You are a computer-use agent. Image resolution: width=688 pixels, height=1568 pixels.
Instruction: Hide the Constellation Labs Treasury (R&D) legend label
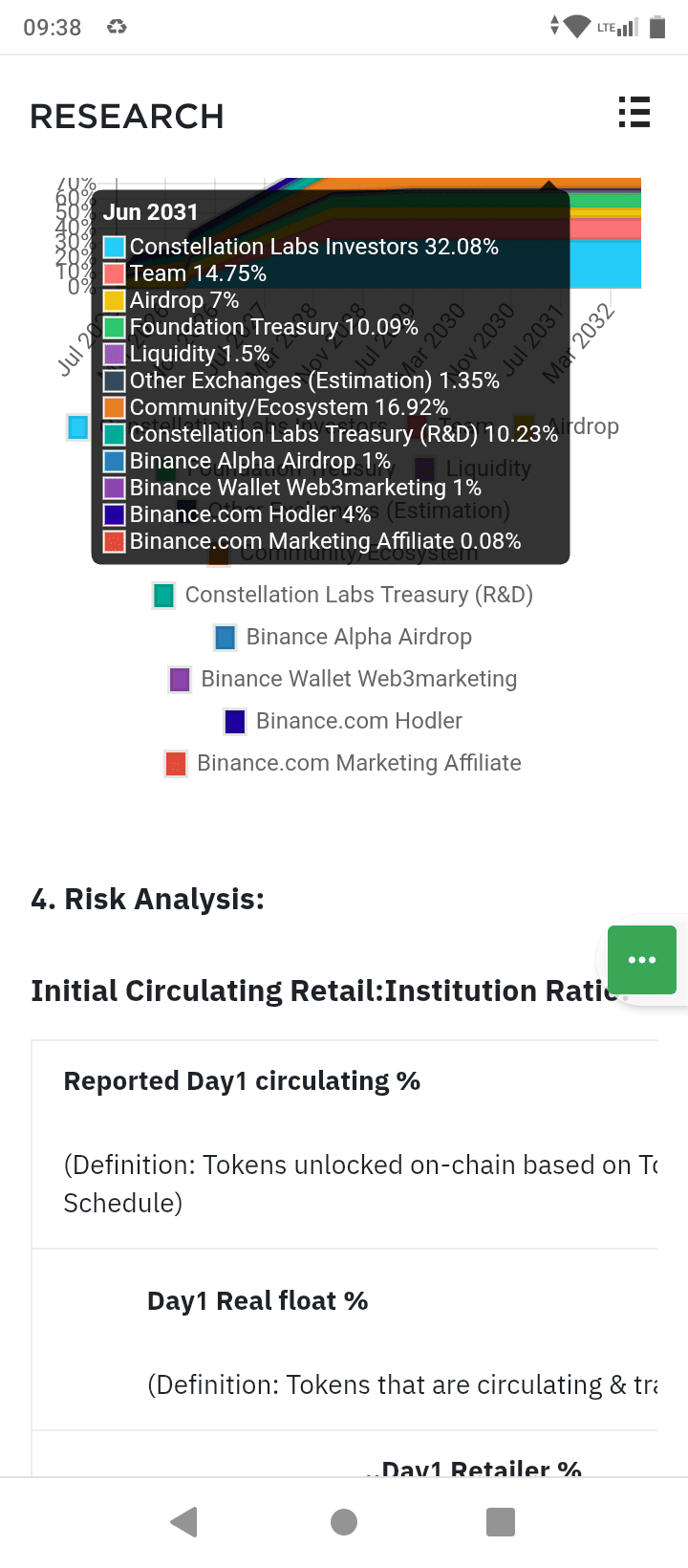[x=358, y=595]
